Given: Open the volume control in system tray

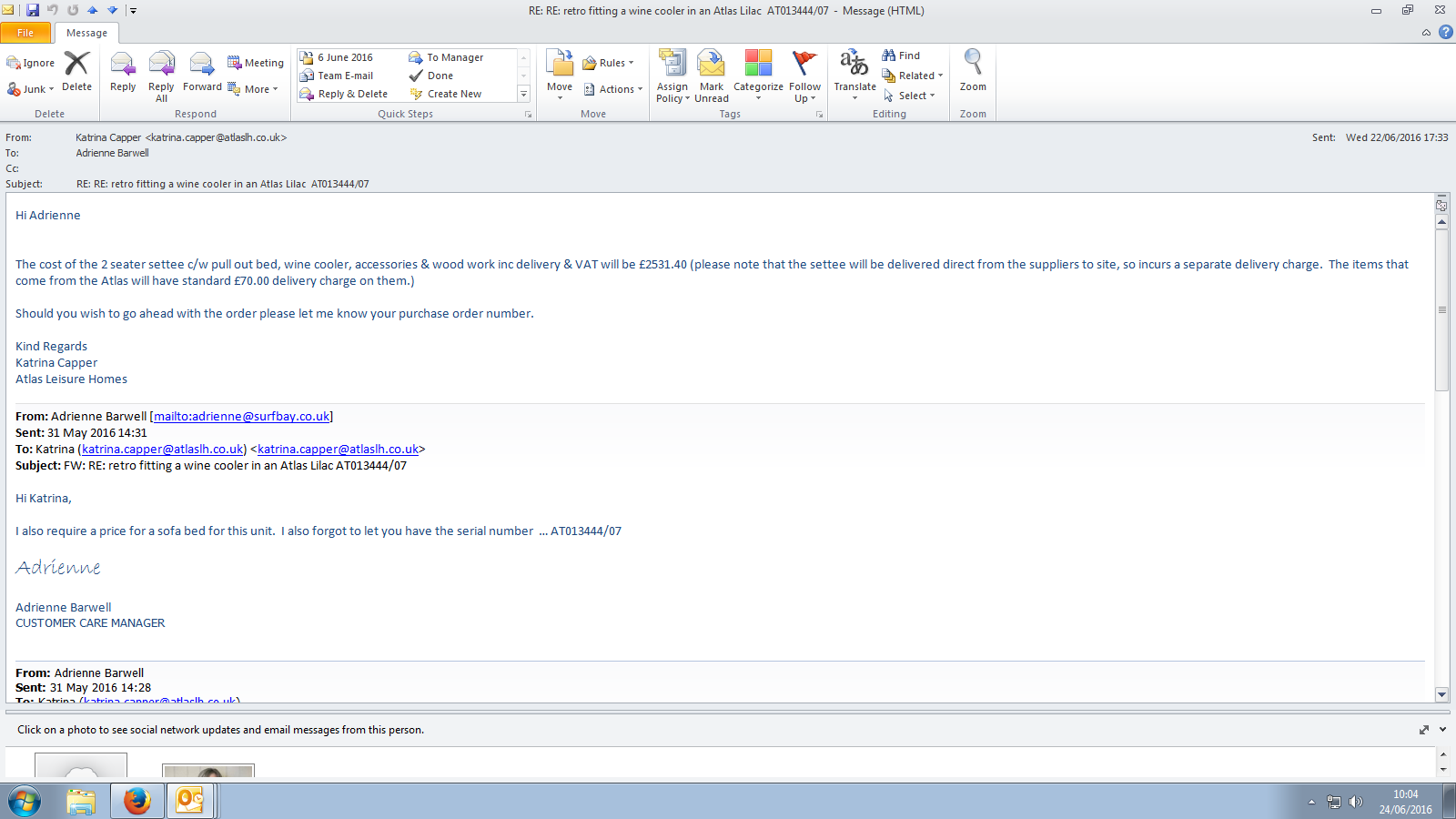Looking at the screenshot, I should [1356, 802].
